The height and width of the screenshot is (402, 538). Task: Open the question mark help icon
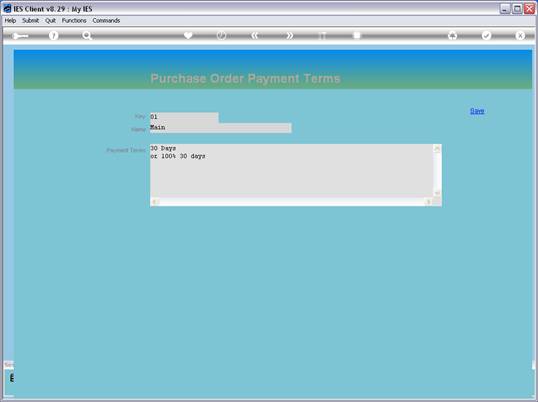[53, 35]
